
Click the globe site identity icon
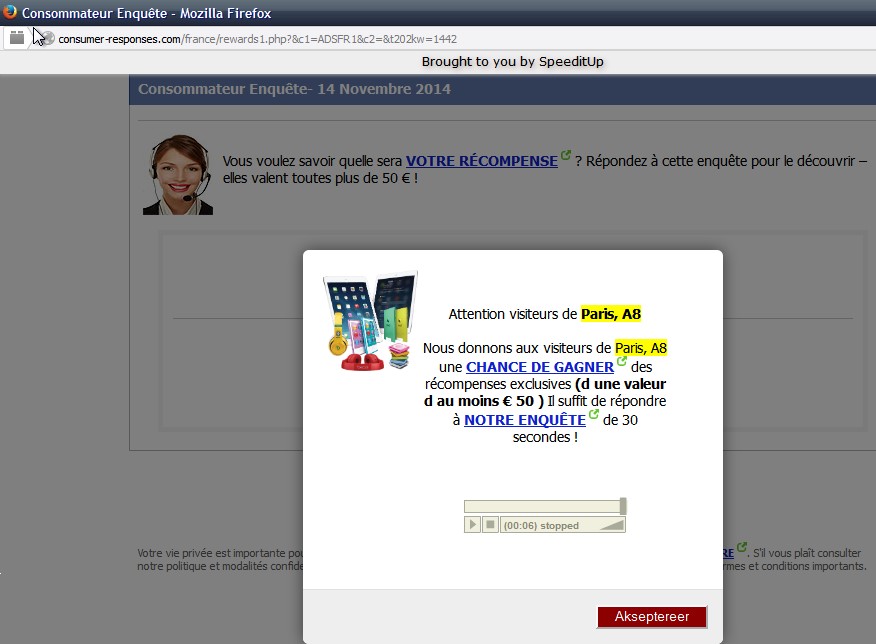pos(46,38)
